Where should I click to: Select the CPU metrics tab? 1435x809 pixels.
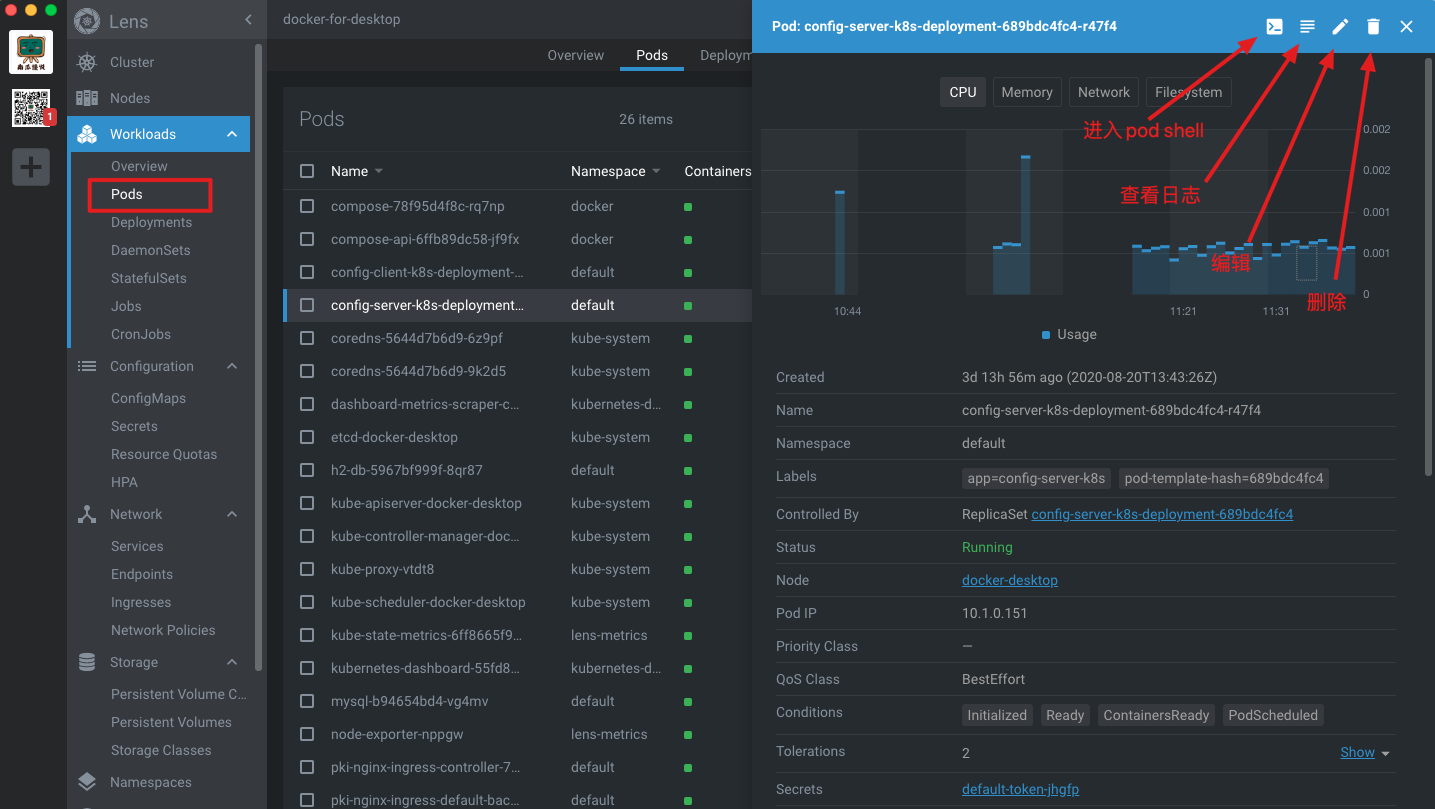tap(963, 92)
